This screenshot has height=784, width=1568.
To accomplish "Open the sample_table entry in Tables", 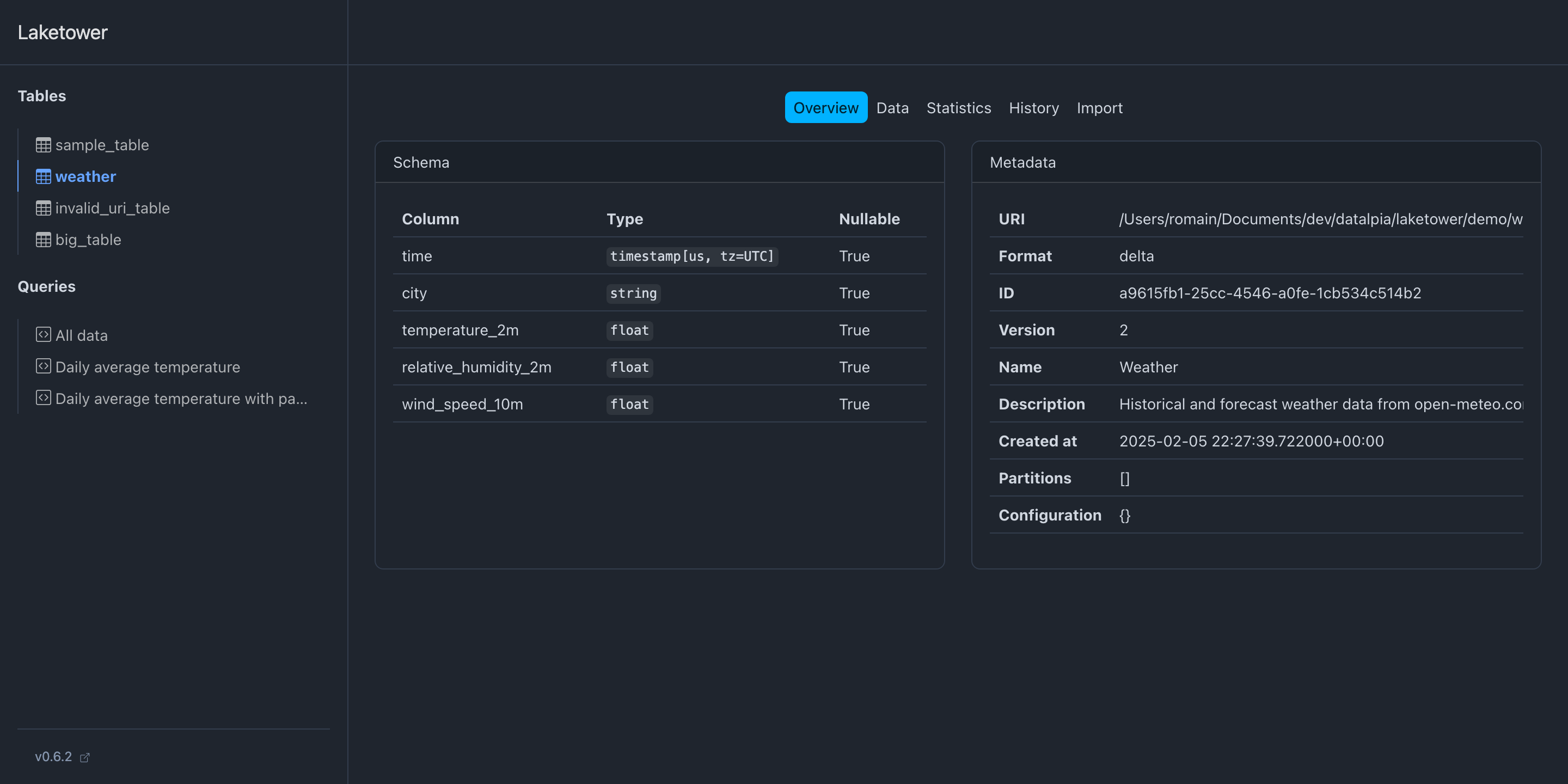I will (102, 145).
